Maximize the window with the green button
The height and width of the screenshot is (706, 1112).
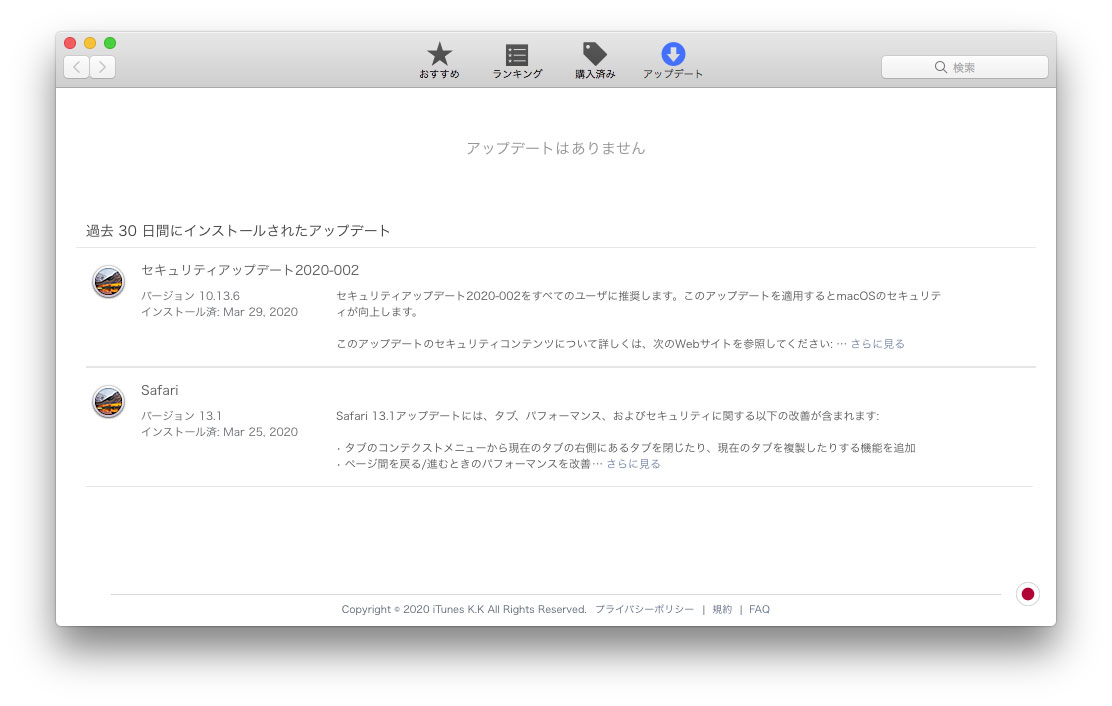pyautogui.click(x=110, y=43)
